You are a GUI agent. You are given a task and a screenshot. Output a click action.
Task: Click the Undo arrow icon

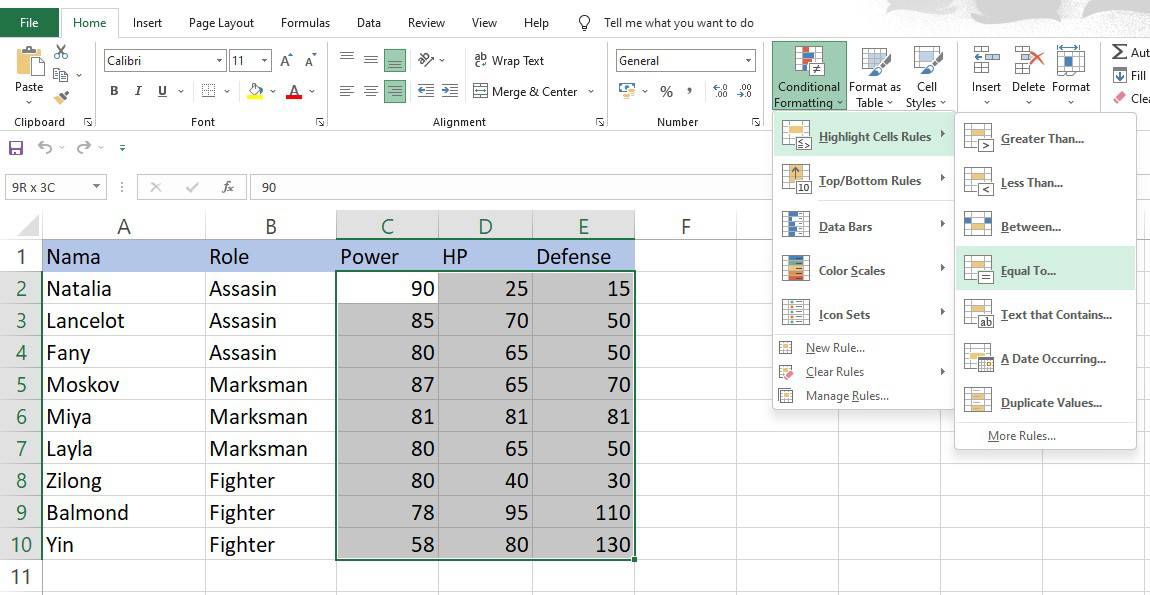(45, 148)
